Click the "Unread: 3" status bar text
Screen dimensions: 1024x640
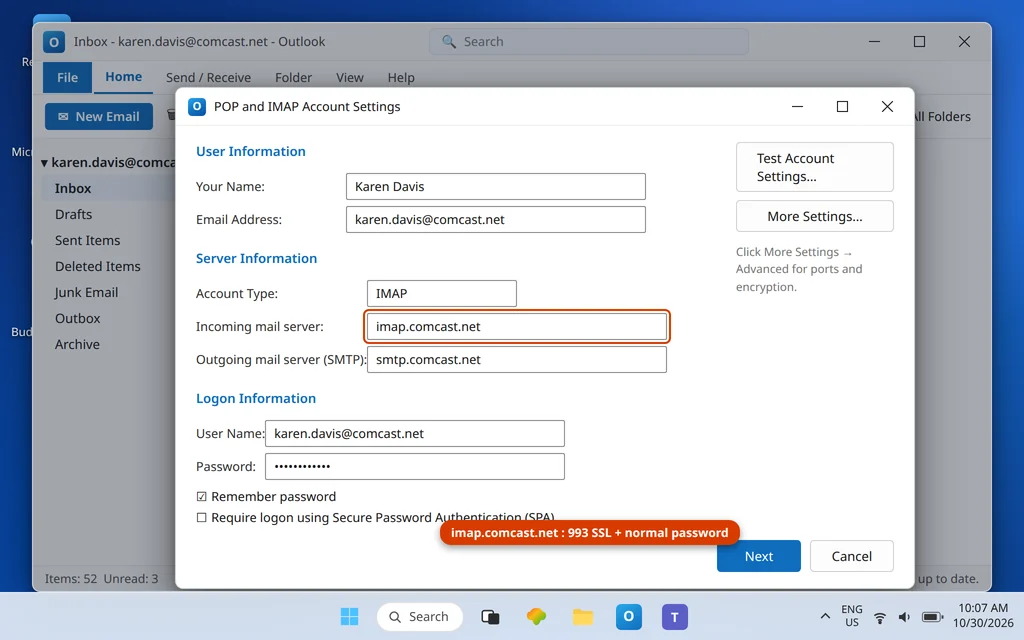pos(131,579)
